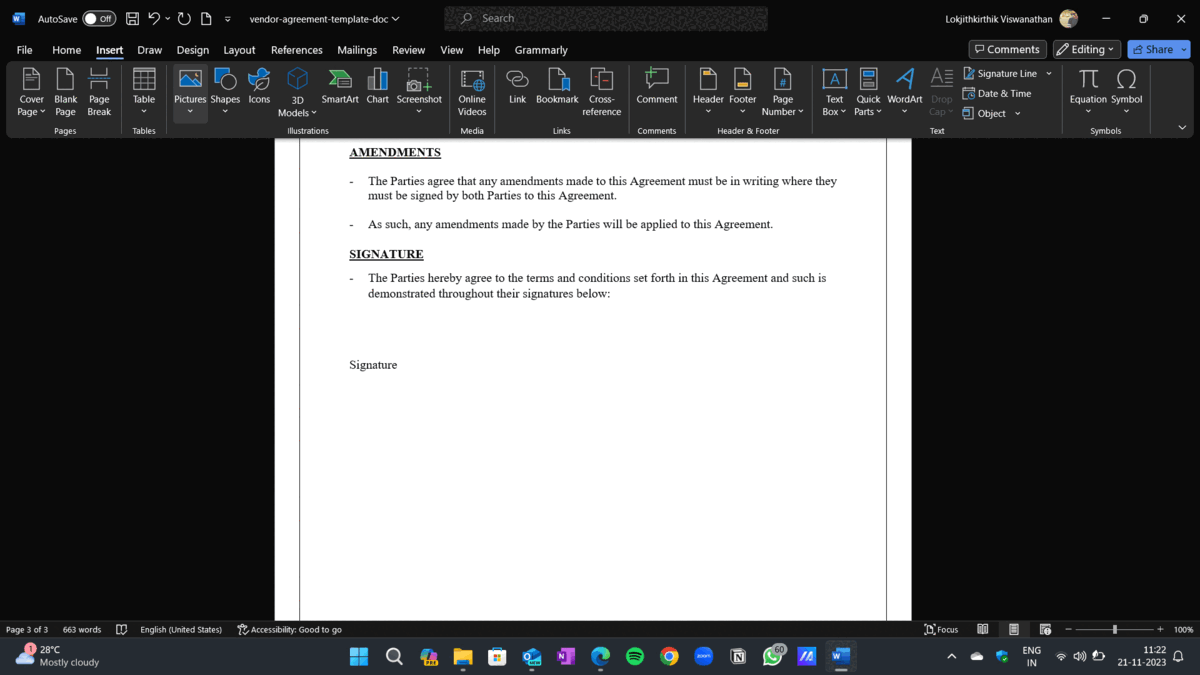This screenshot has height=675, width=1200.
Task: Undo the last action
Action: coord(153,19)
